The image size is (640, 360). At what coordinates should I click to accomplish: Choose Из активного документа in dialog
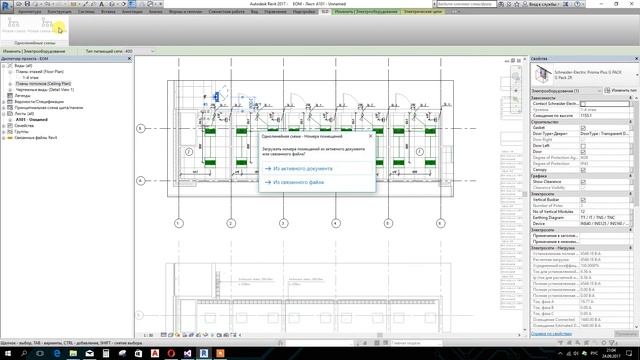[316, 169]
